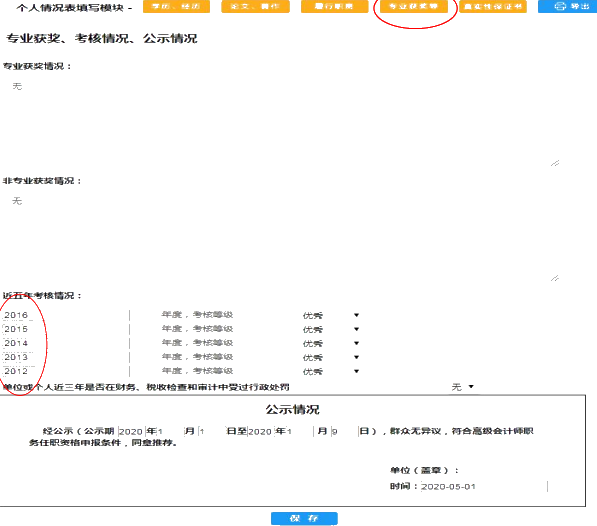The height and width of the screenshot is (526, 597).
Task: Open the 2013 考核等级 dropdown
Action: [x=330, y=357]
